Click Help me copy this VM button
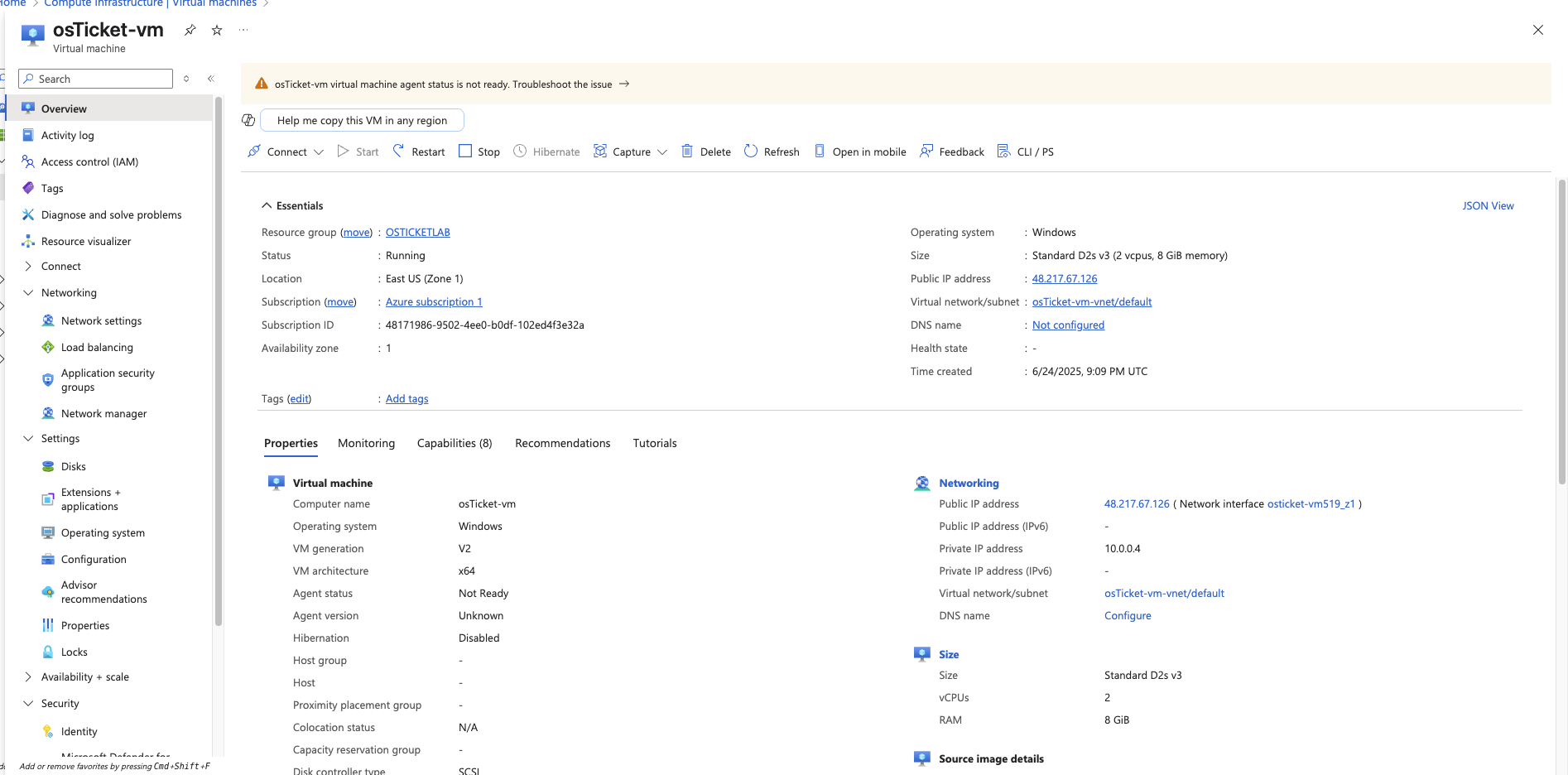The width and height of the screenshot is (1568, 775). click(362, 120)
